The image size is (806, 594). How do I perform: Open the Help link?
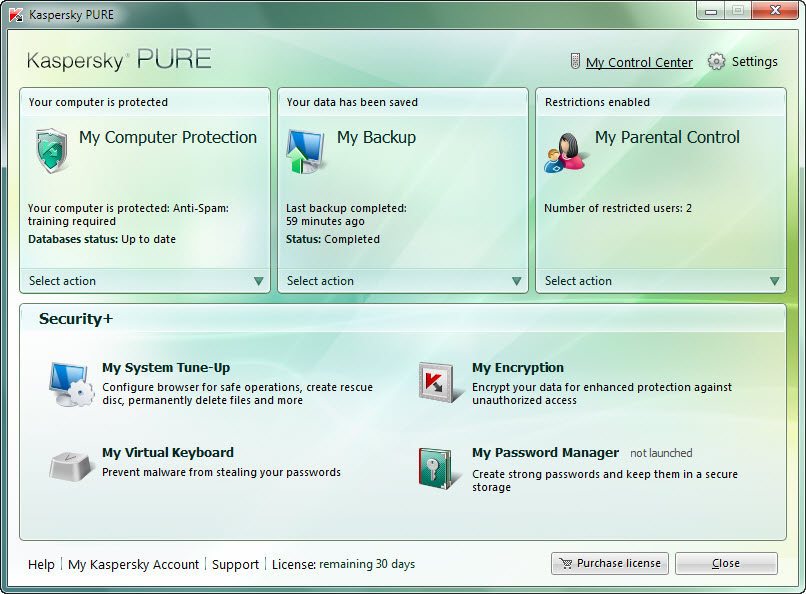(x=41, y=564)
